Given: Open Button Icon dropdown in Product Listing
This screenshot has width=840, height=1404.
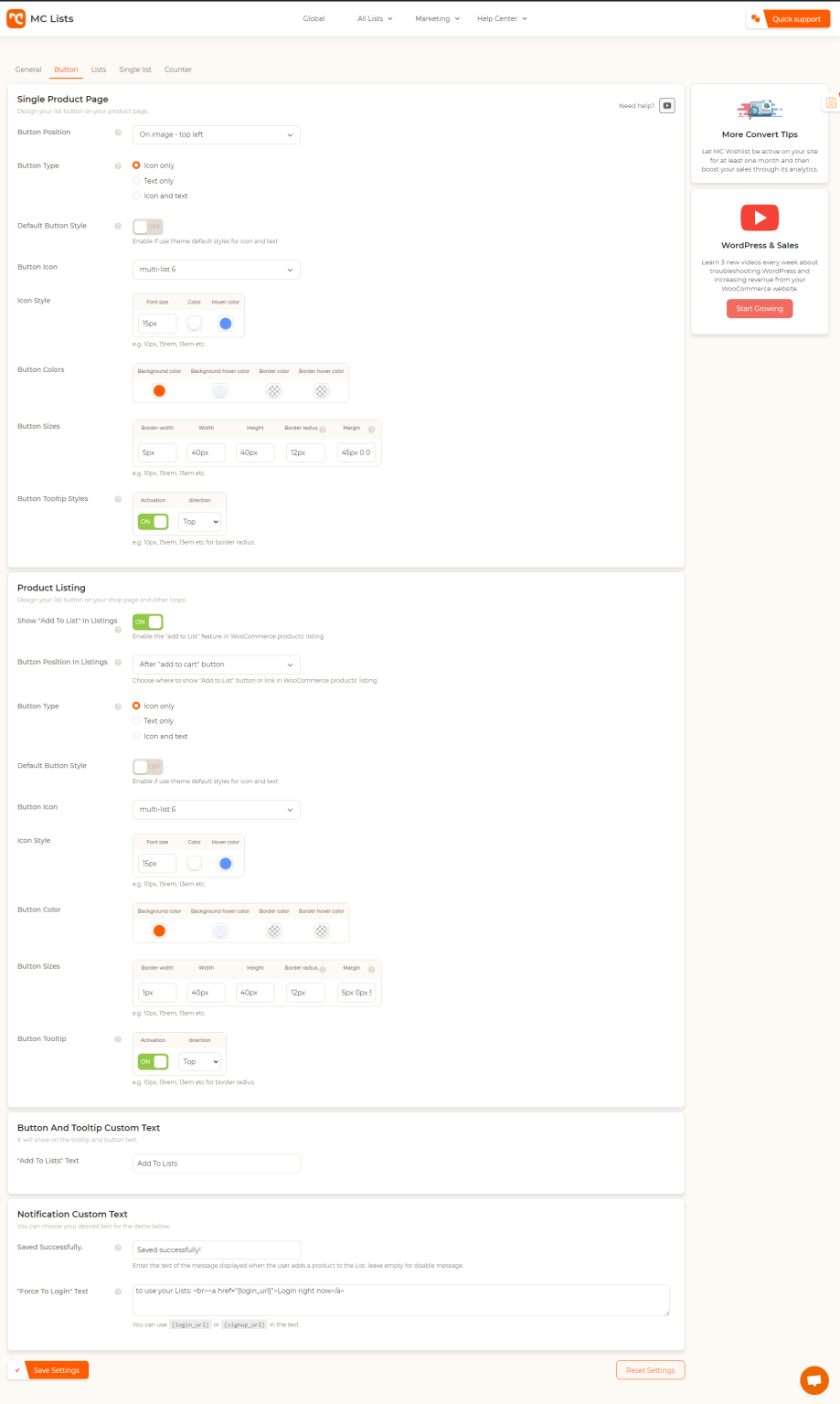Looking at the screenshot, I should [x=216, y=810].
